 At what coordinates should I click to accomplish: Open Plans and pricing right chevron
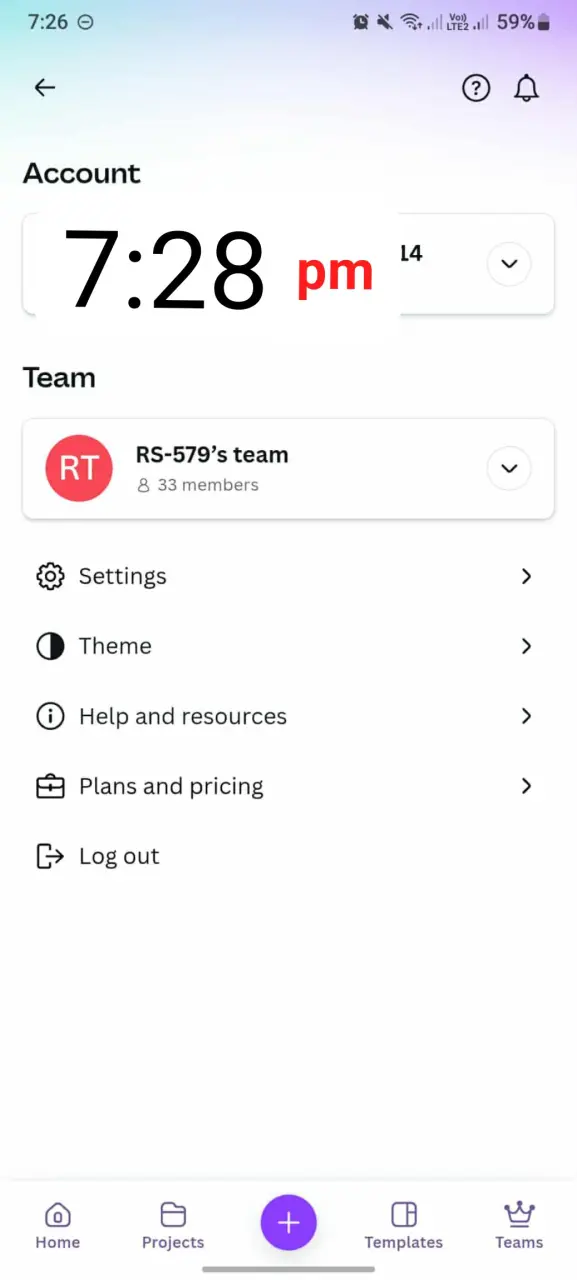tap(526, 786)
